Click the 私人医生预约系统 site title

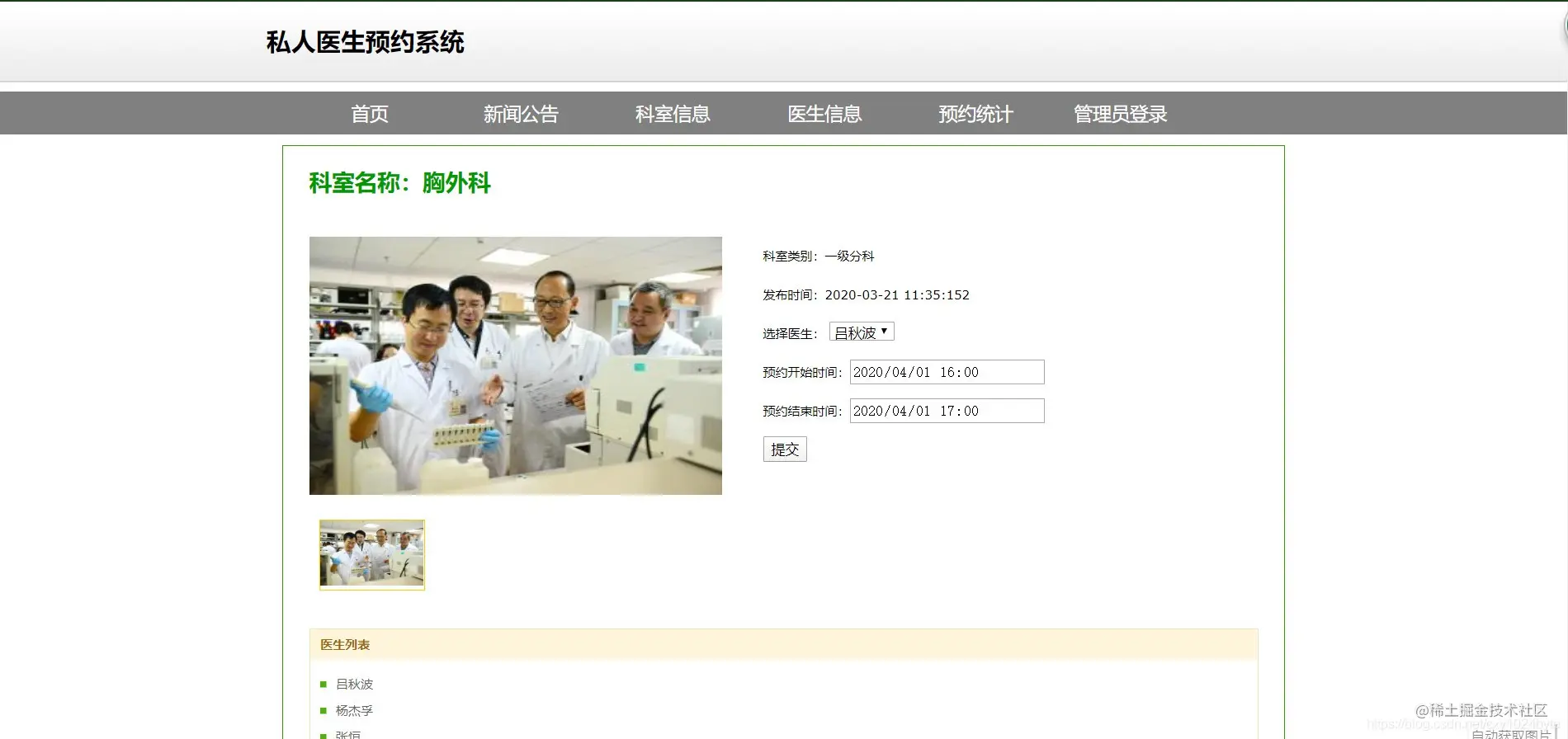point(365,42)
